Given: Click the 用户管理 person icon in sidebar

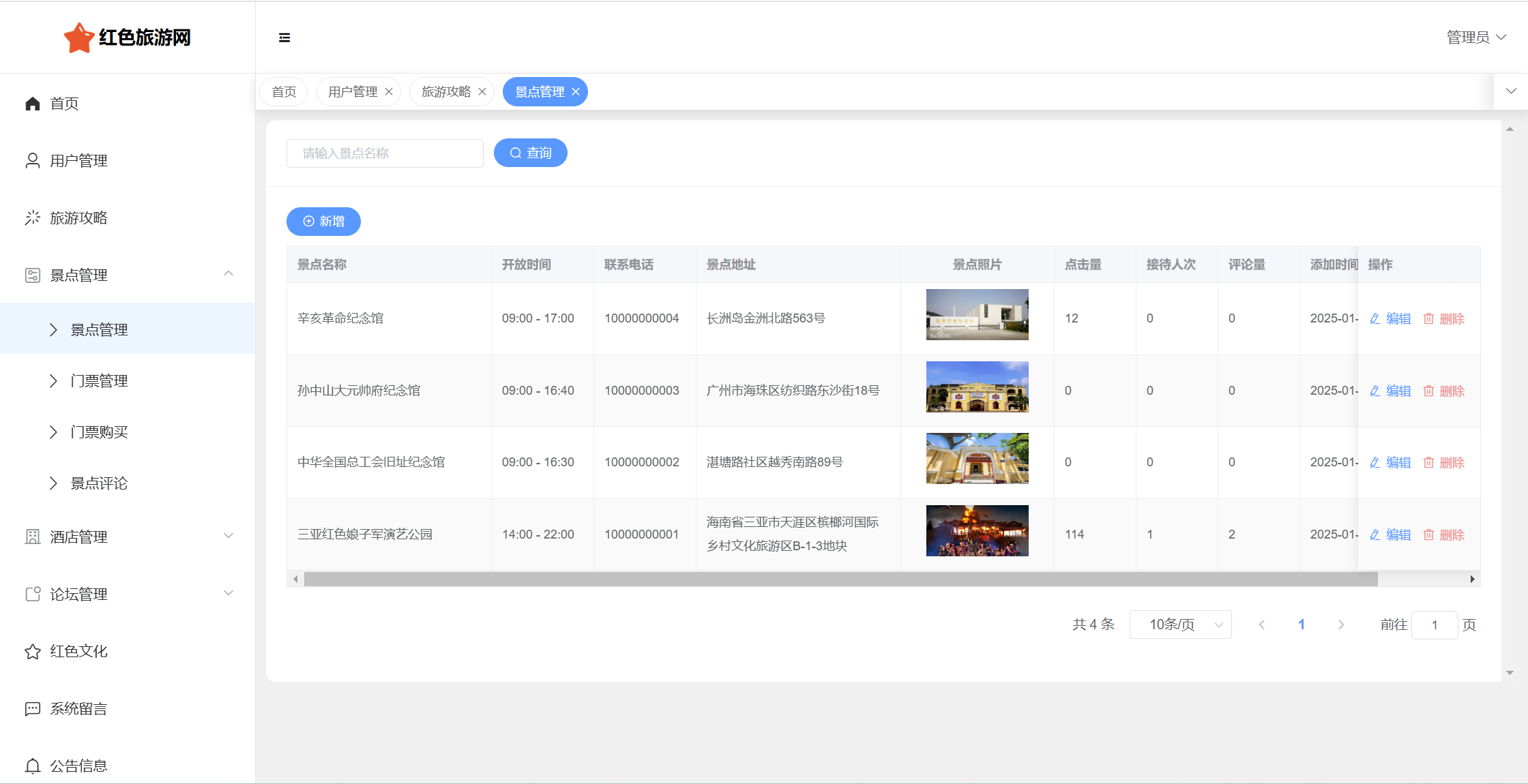Looking at the screenshot, I should click(x=32, y=161).
